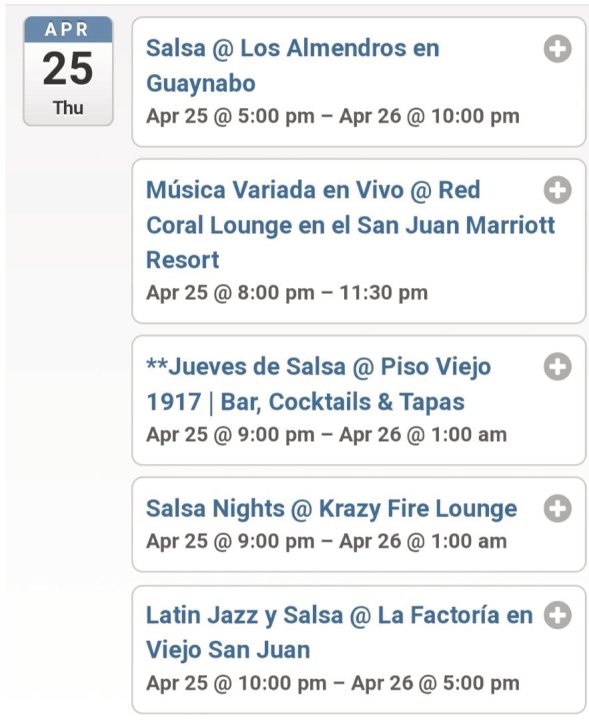Screen dimensions: 589x723
Task: Click the Guaynabo title line of first event
Action: (201, 84)
